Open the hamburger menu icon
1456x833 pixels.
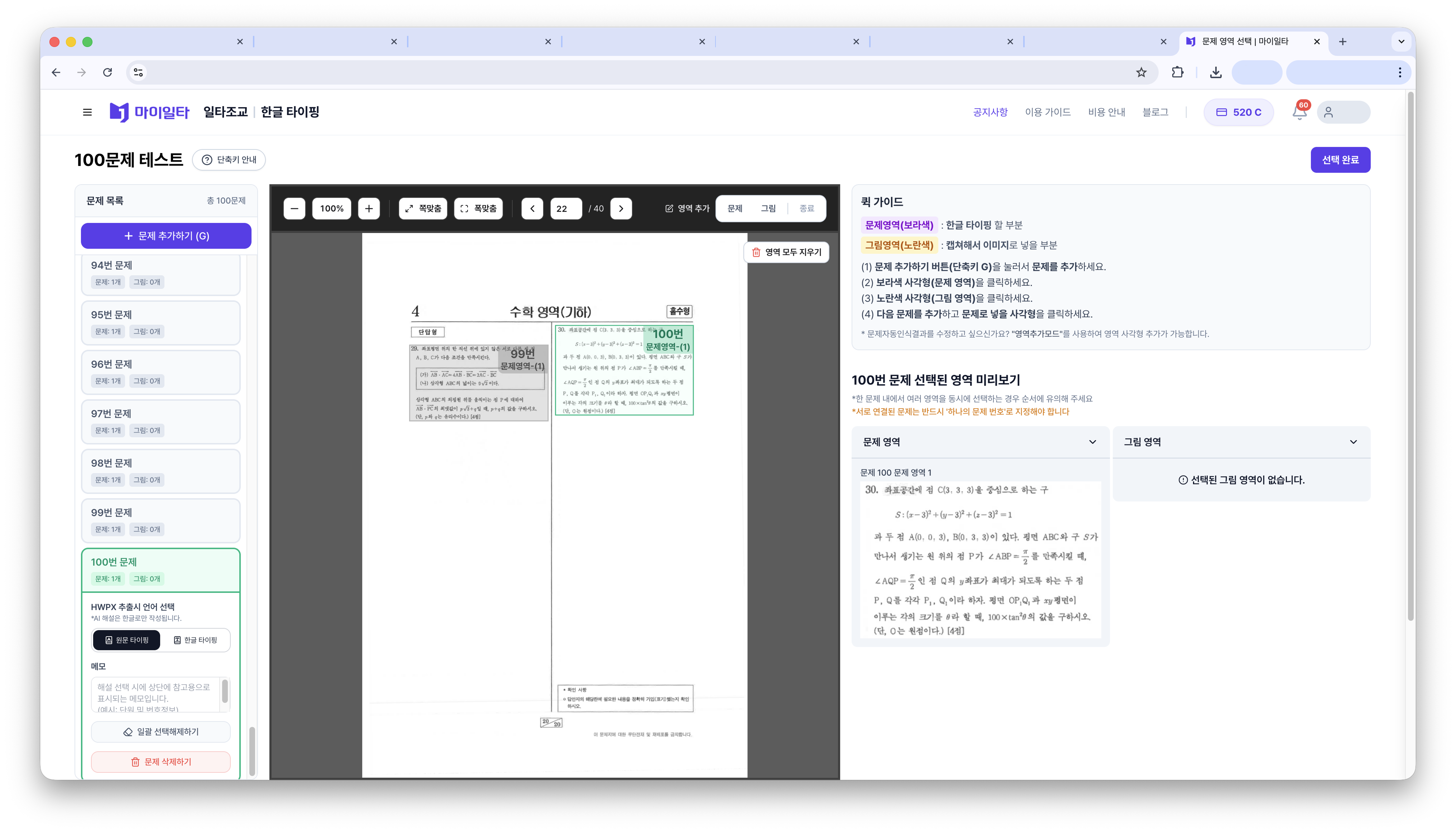point(87,112)
